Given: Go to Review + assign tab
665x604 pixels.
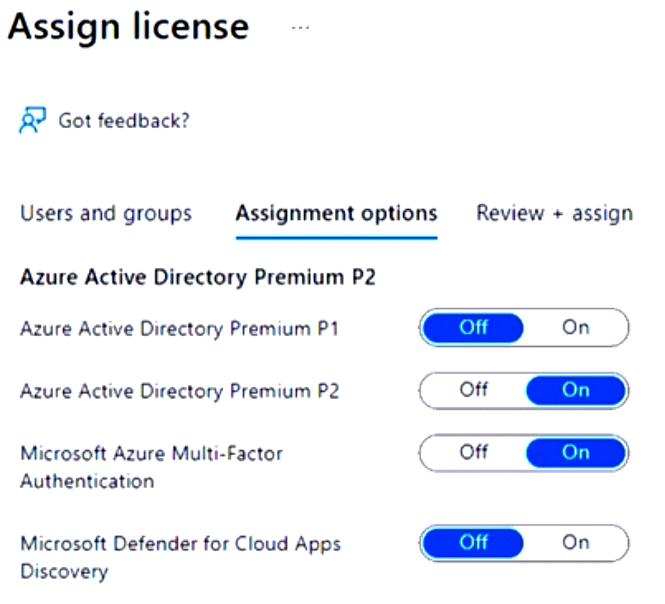Looking at the screenshot, I should point(554,213).
